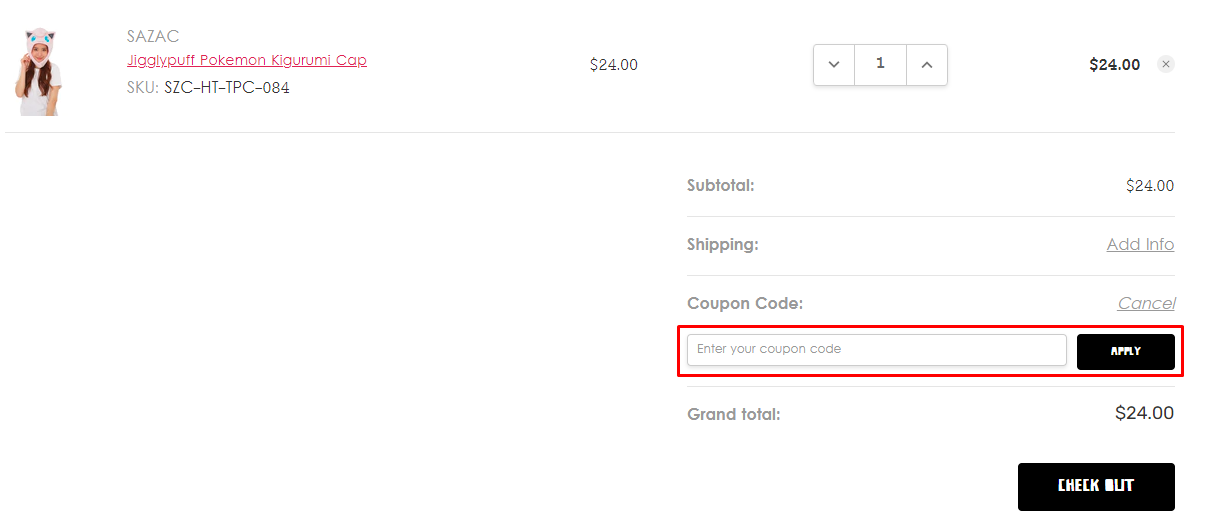Click the Grand total label
Viewport: 1208px width, 523px height.
click(733, 414)
